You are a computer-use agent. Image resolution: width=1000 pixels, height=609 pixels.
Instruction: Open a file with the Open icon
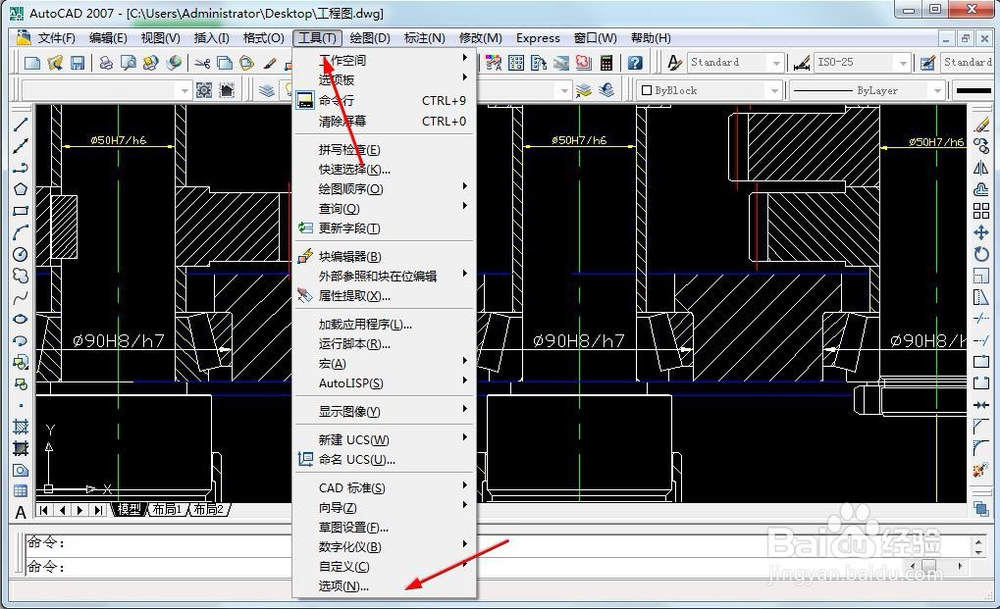(55, 62)
